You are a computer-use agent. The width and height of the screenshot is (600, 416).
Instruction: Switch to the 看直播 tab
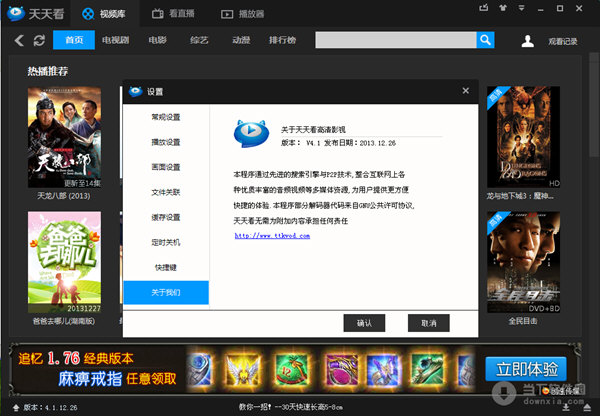click(173, 14)
